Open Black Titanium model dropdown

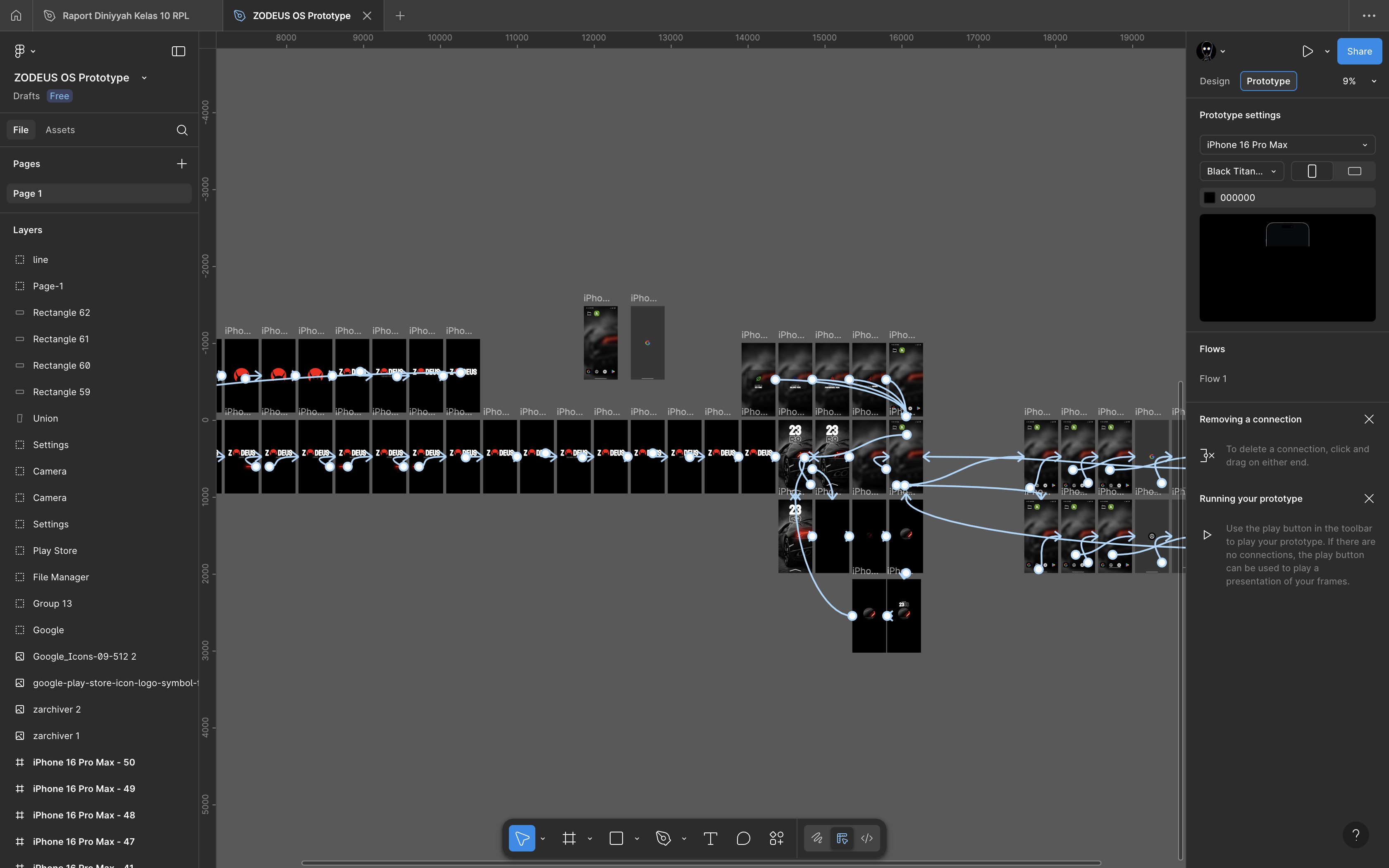(x=1241, y=171)
